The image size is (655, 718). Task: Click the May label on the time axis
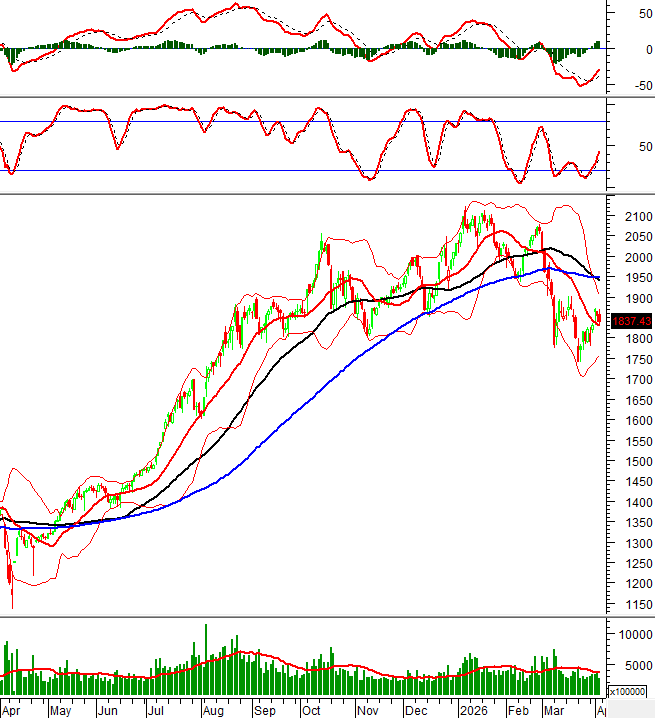click(60, 709)
